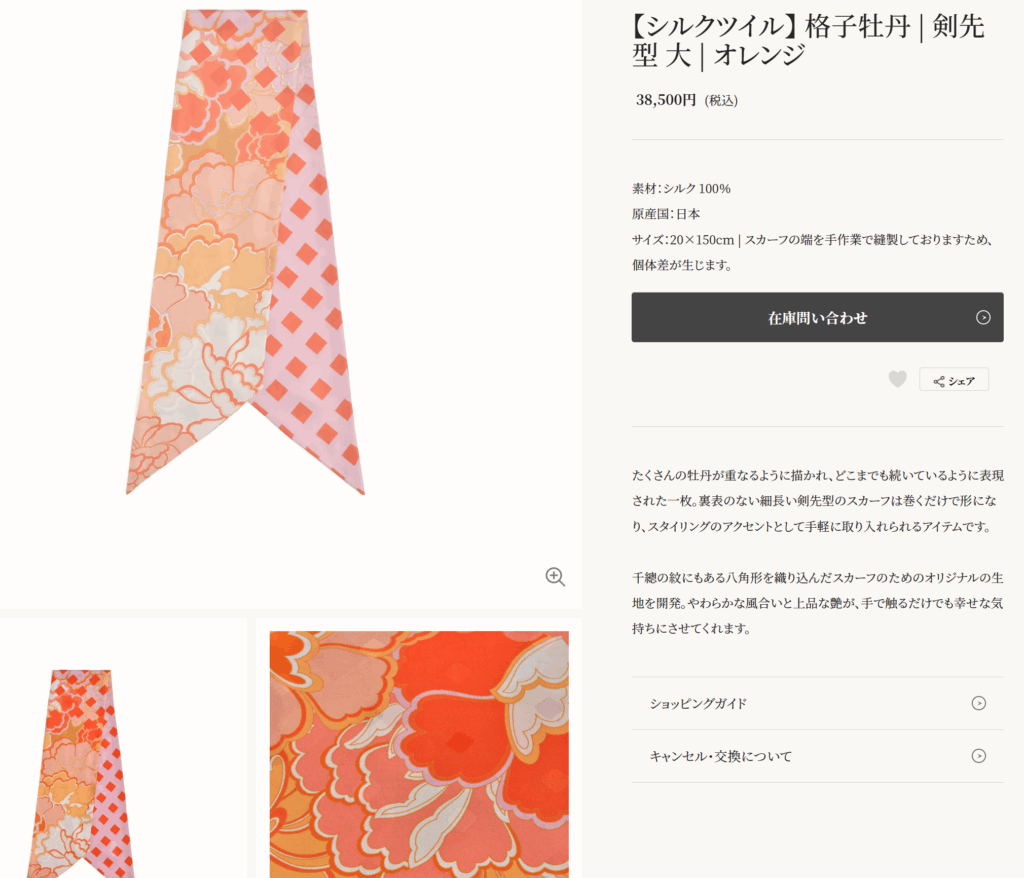Click the circled arrow in 在庫問い合わせ button
The image size is (1024, 878).
[x=983, y=318]
